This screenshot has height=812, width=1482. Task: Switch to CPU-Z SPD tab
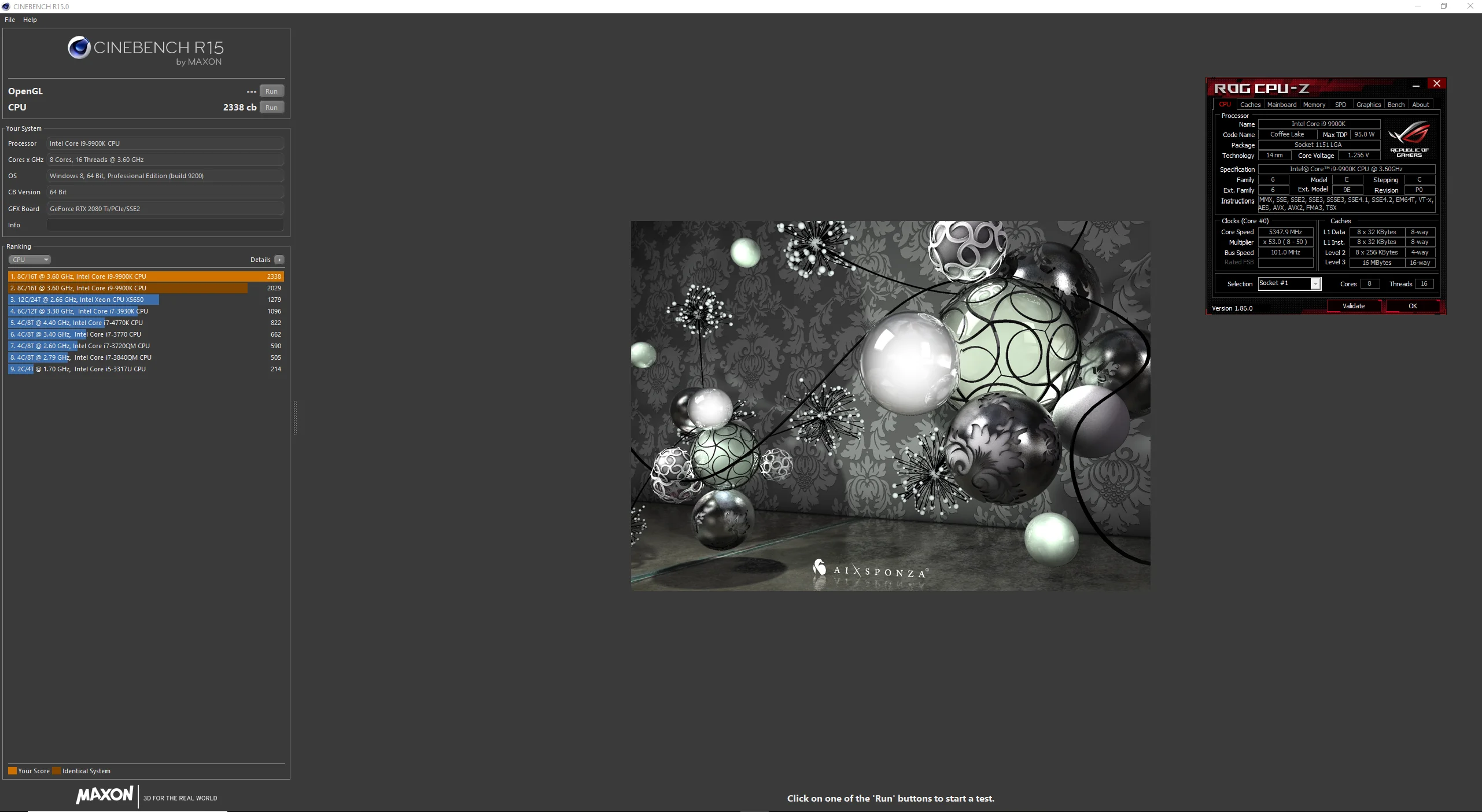(1341, 105)
